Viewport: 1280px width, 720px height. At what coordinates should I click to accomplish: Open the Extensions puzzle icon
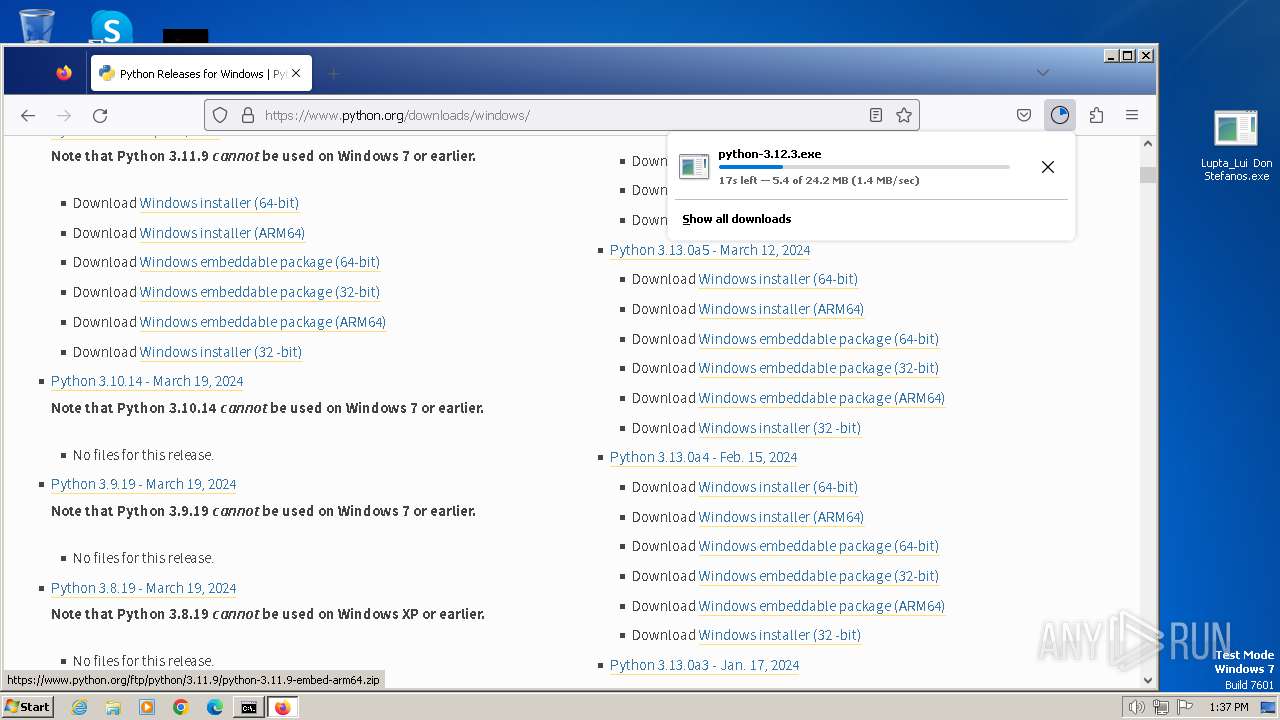(x=1096, y=115)
